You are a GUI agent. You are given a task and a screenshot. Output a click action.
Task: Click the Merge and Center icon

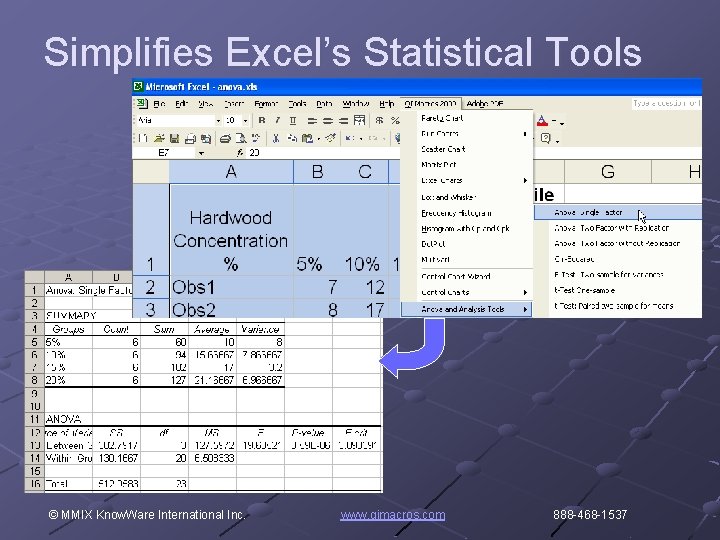click(x=360, y=121)
